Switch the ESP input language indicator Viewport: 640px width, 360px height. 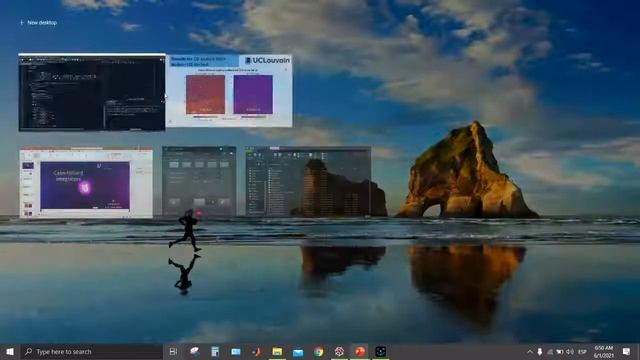click(x=582, y=351)
